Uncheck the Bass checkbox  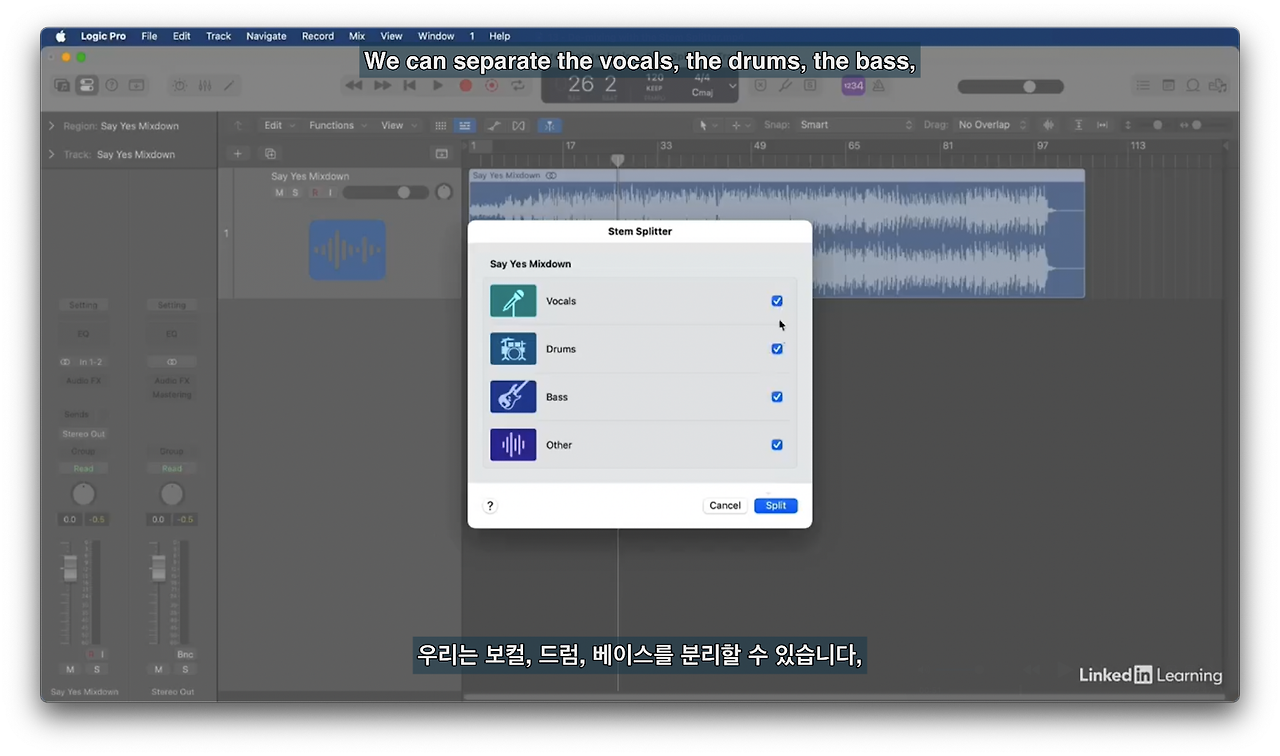pyautogui.click(x=777, y=397)
